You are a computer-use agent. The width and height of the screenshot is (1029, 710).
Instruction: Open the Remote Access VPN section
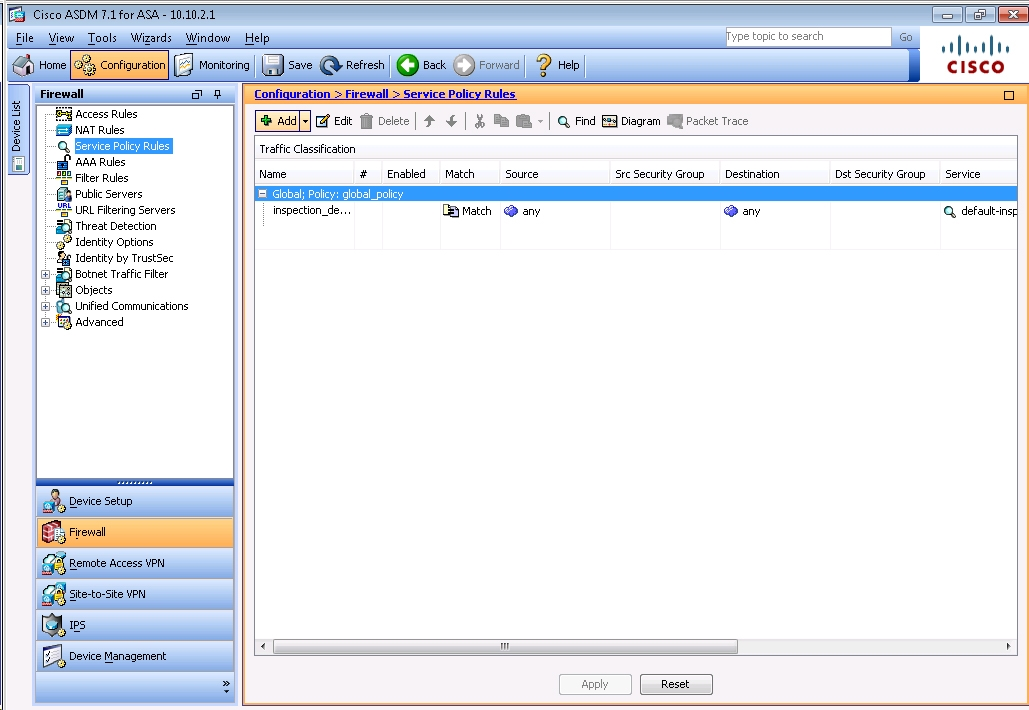tap(135, 563)
